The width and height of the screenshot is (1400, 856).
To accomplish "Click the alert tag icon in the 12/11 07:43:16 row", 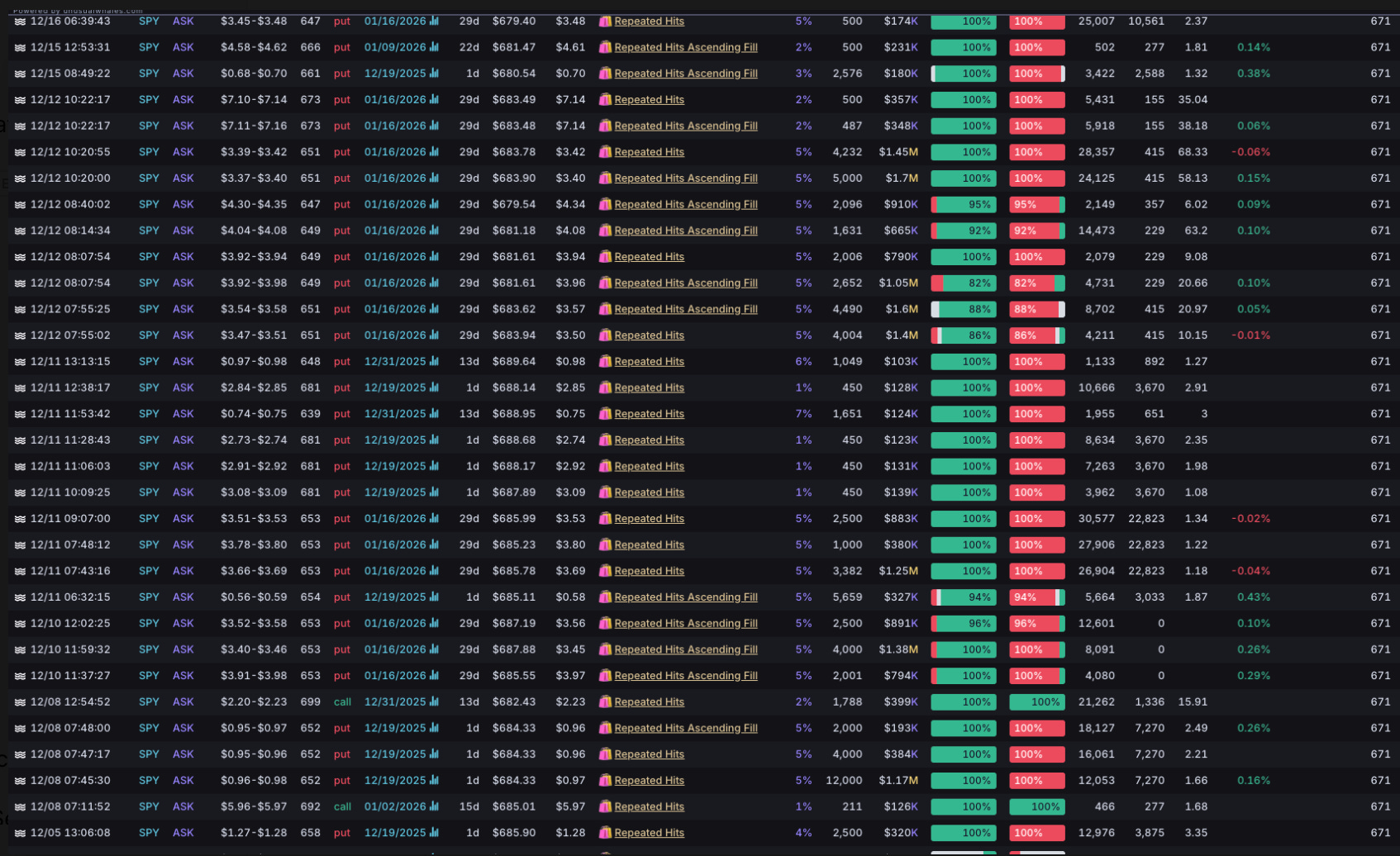I will click(x=605, y=571).
